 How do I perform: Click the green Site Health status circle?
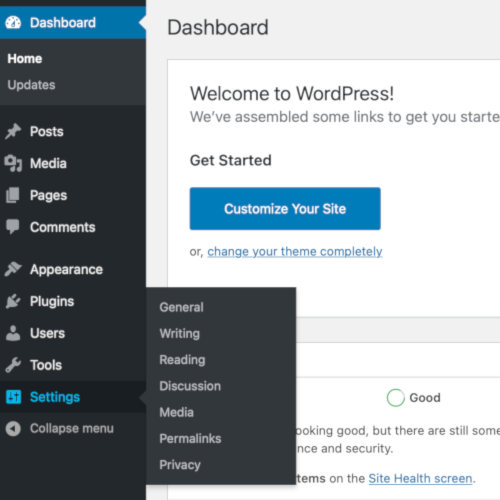395,398
